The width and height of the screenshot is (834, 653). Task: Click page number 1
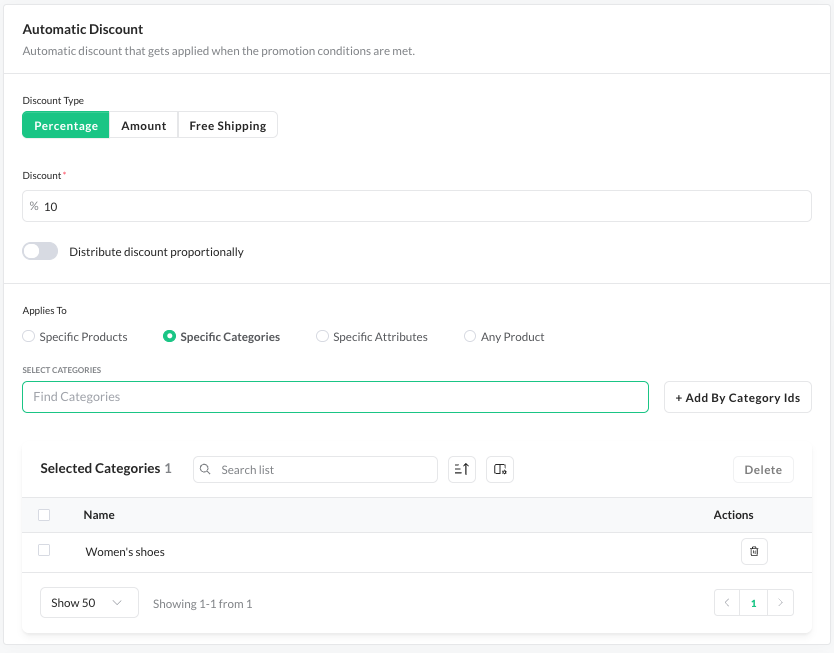pos(754,602)
